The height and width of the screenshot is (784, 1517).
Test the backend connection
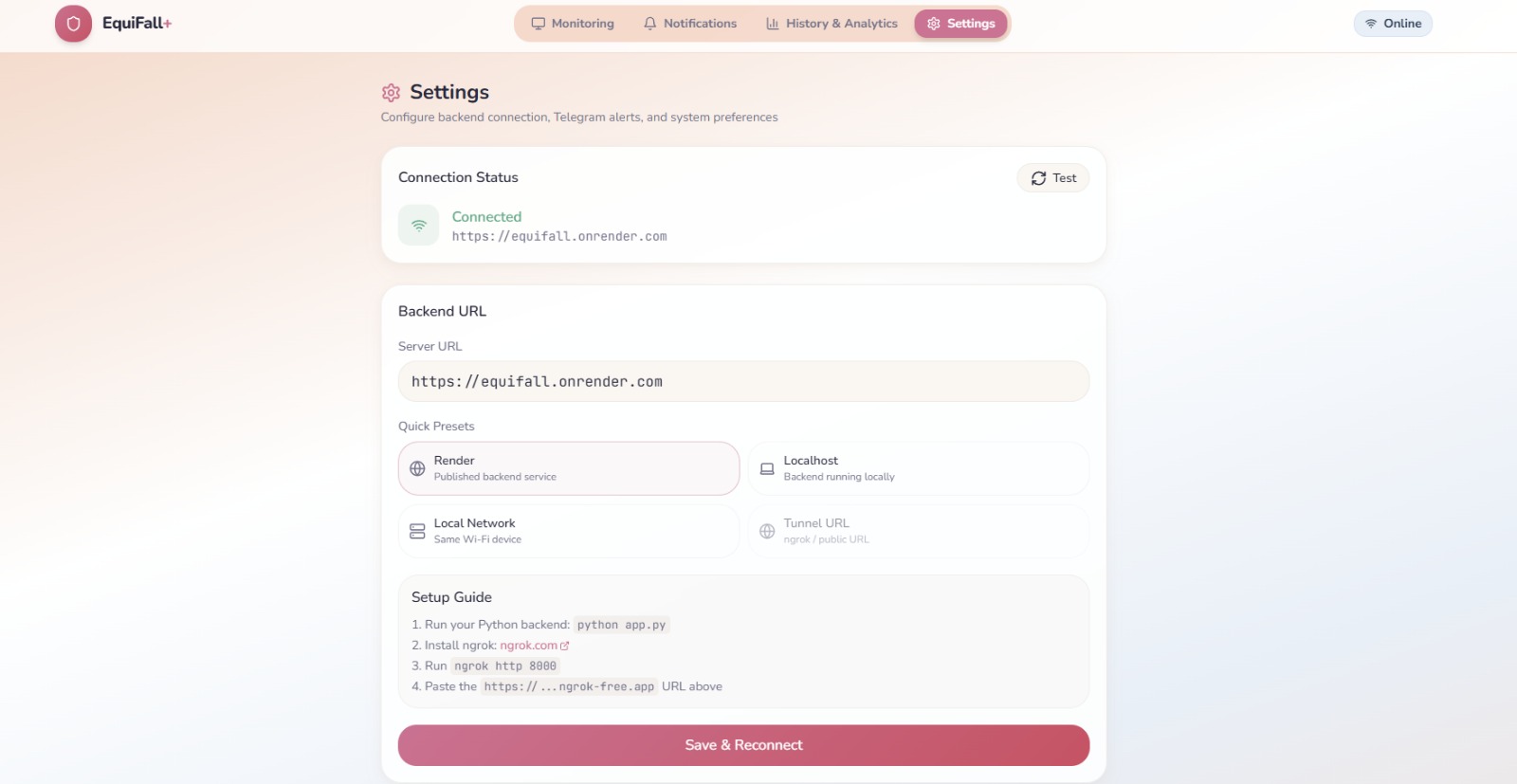point(1053,178)
